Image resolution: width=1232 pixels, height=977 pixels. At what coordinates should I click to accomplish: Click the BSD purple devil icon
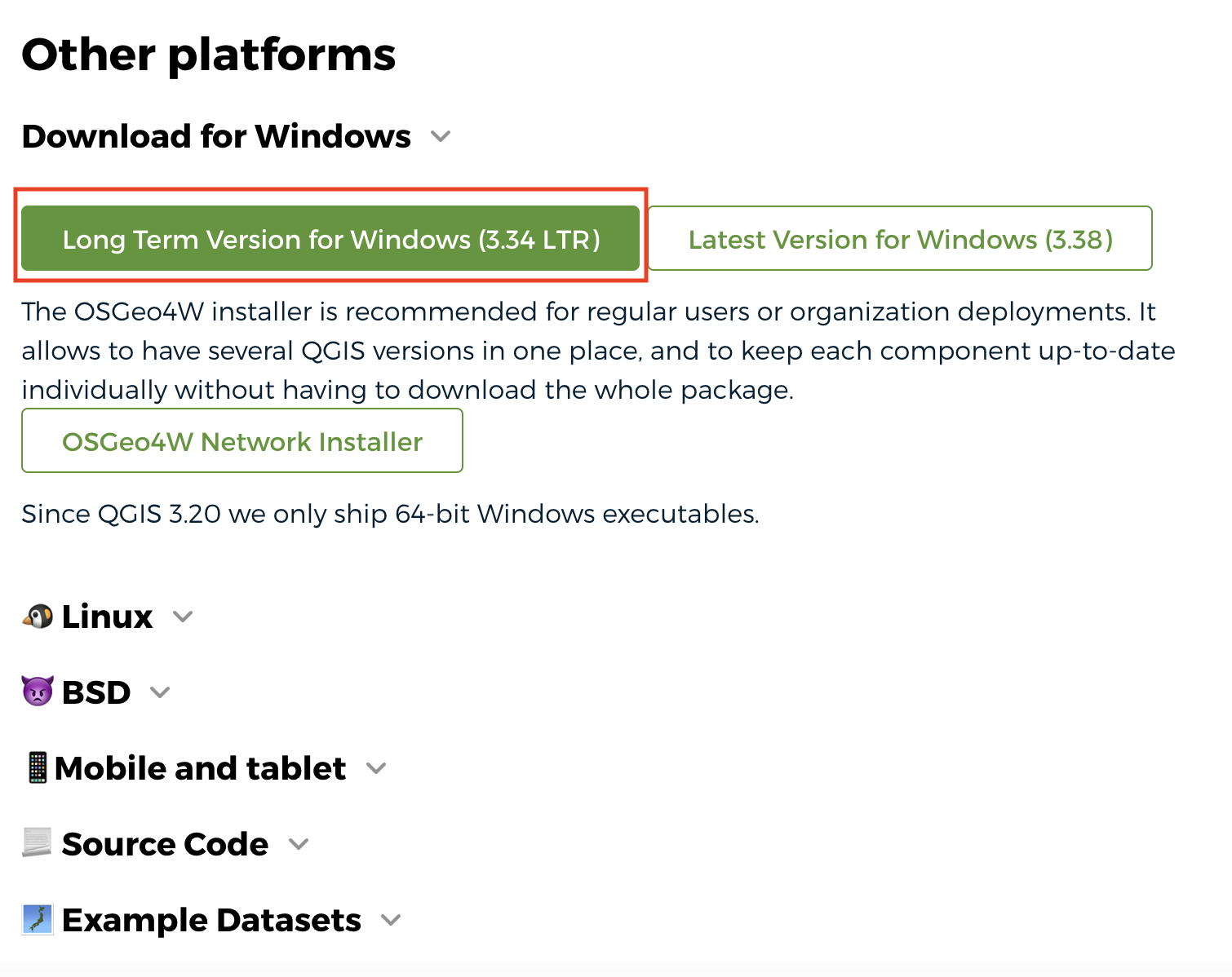[x=38, y=692]
